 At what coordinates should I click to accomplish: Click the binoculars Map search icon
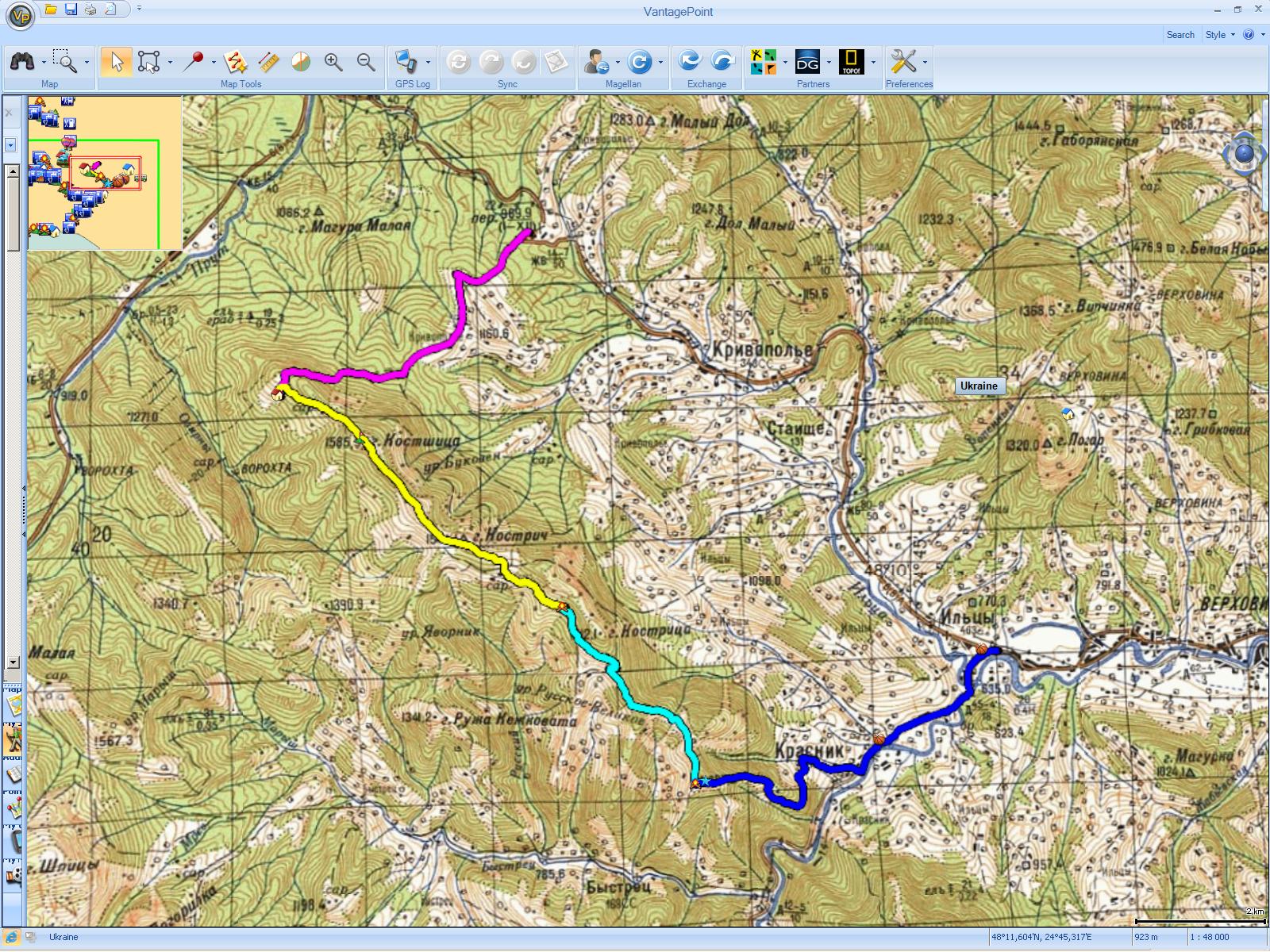coord(22,62)
